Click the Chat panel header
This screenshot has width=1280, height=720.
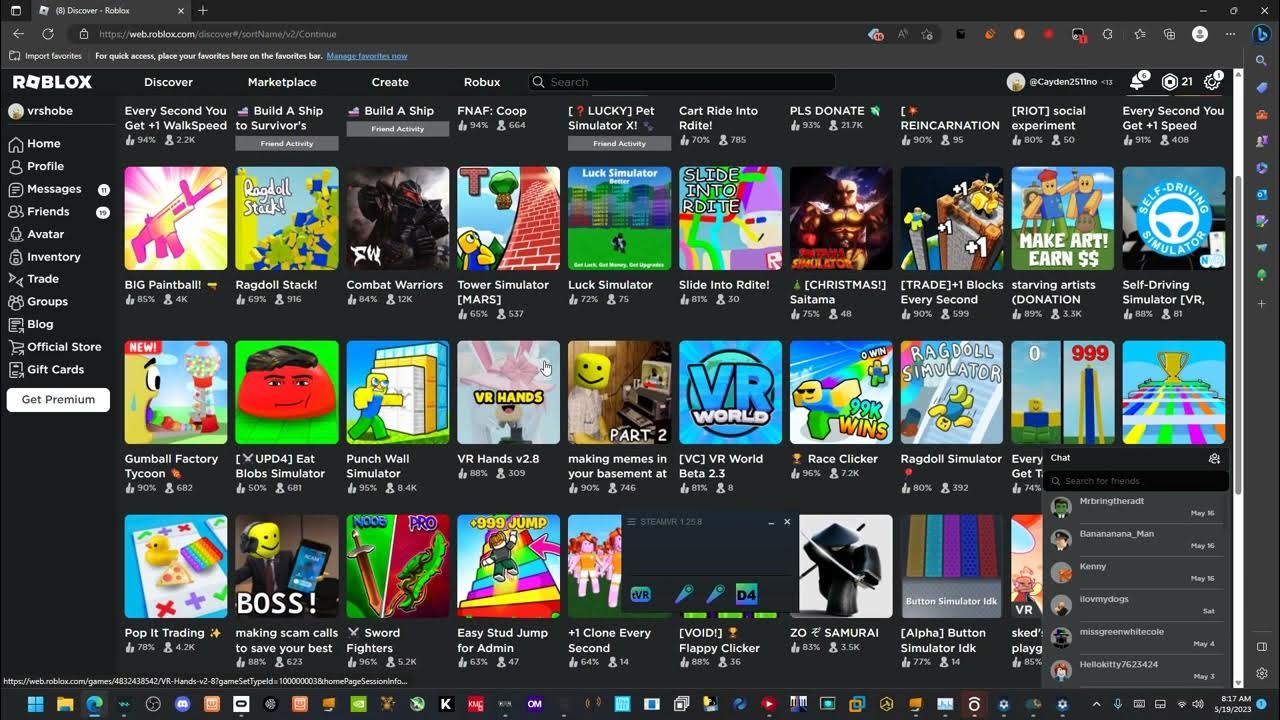pos(1136,458)
